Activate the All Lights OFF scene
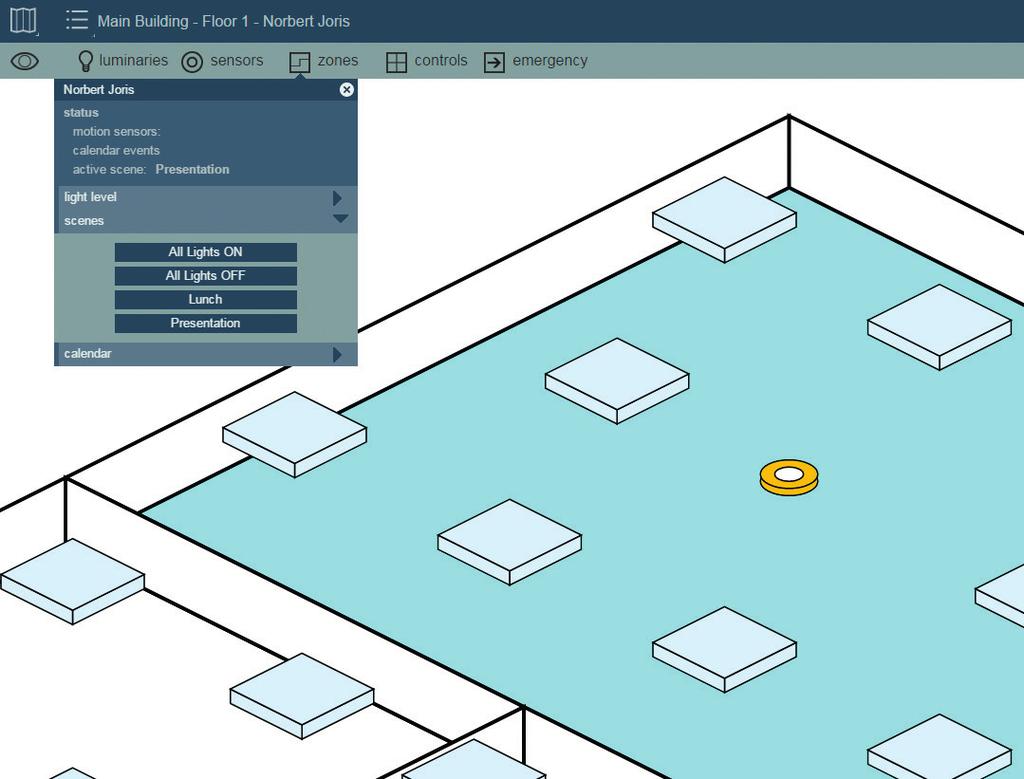The height and width of the screenshot is (779, 1024). [x=206, y=276]
